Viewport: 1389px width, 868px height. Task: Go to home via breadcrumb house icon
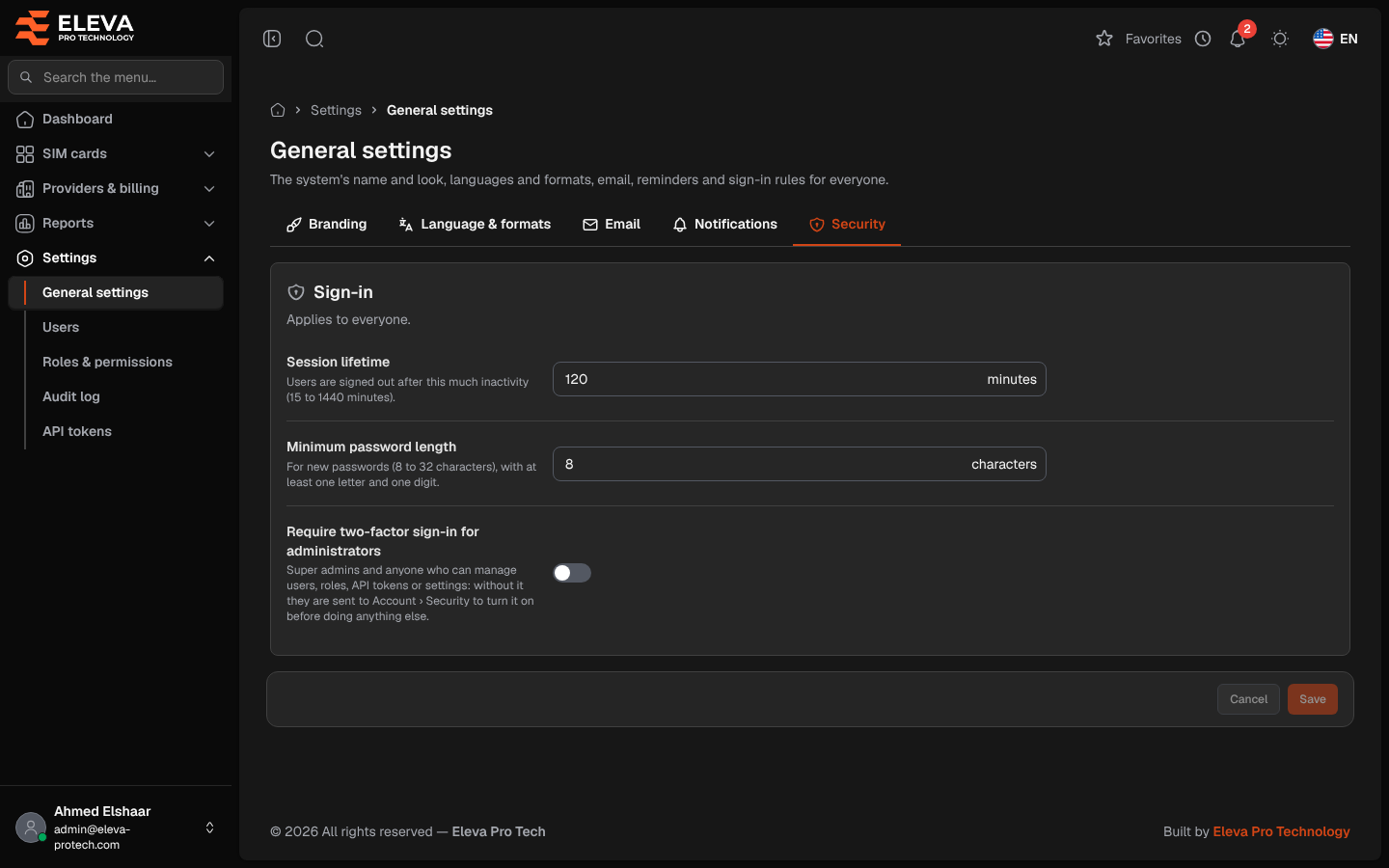pyautogui.click(x=278, y=110)
